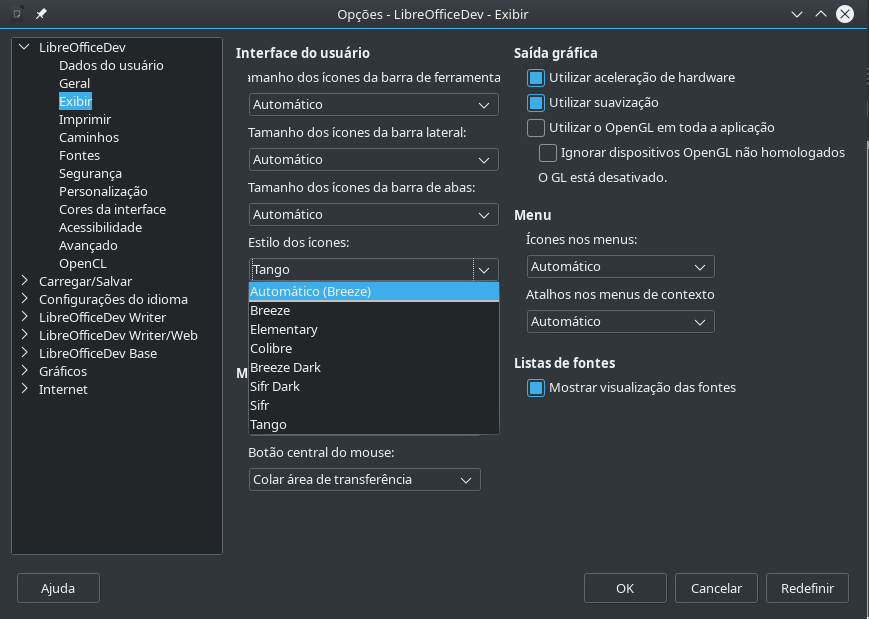Open Imprimir settings page
This screenshot has width=869, height=619.
85,119
